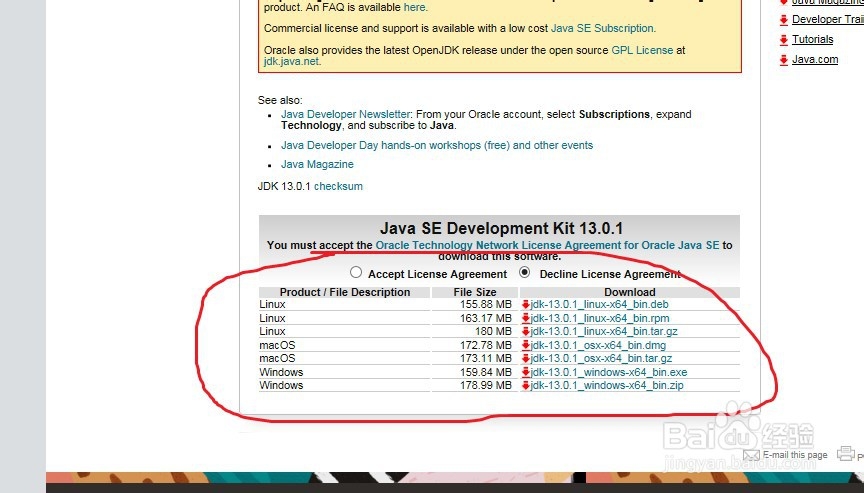Click the Product / File Description column header

click(x=345, y=292)
